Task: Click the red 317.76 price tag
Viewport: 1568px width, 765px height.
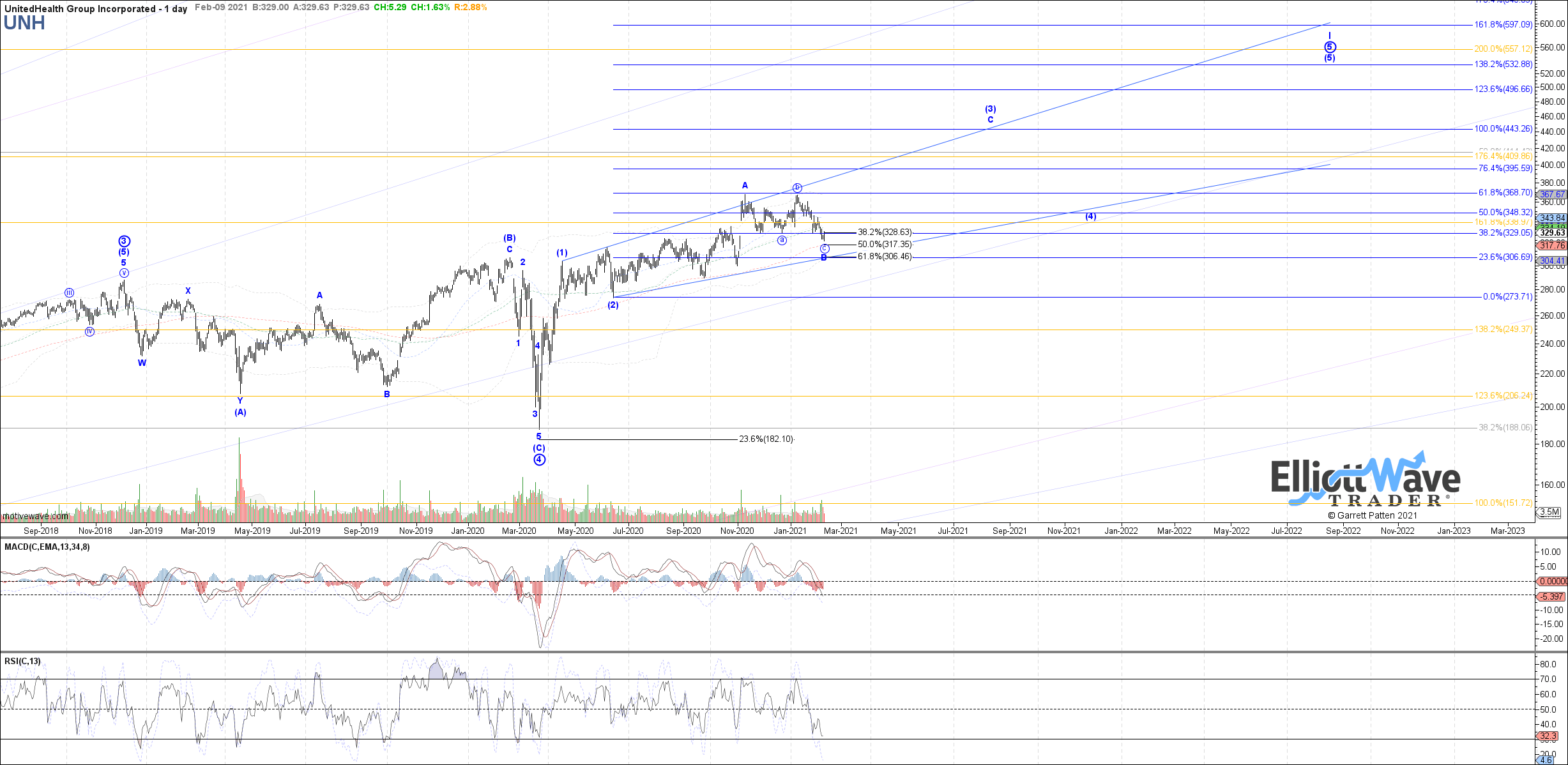Action: [x=1552, y=245]
